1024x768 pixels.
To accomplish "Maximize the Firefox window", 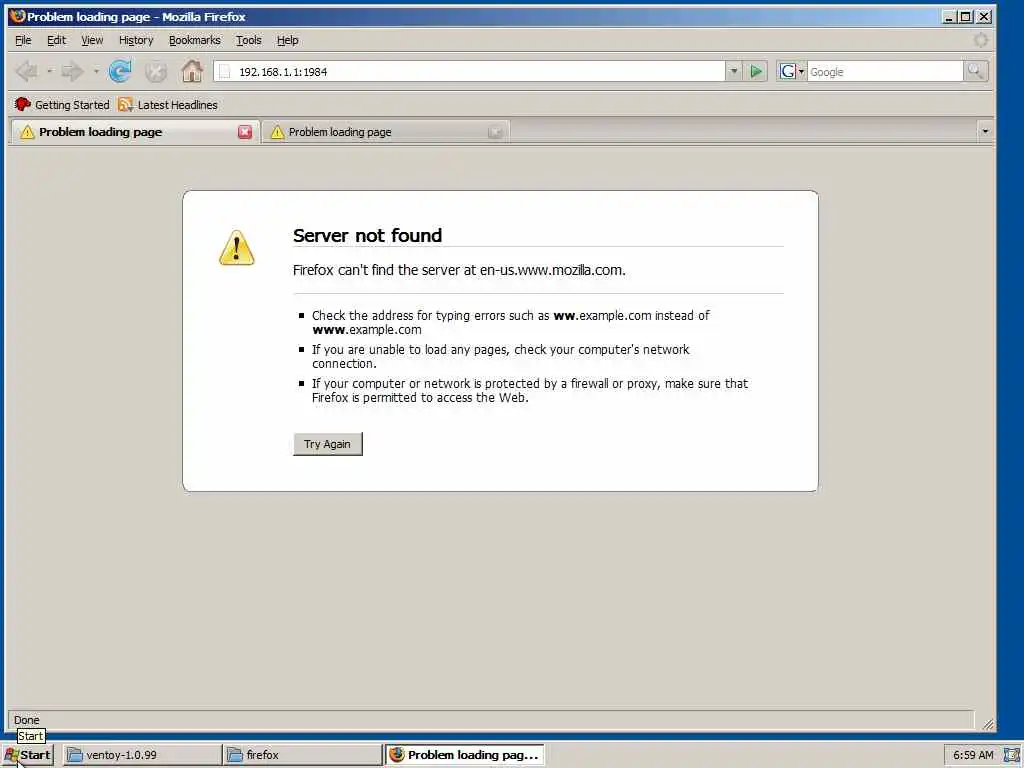I will coord(967,17).
